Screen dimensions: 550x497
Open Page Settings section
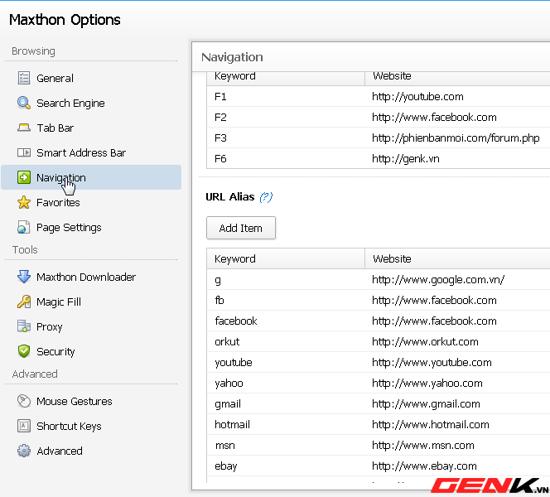point(69,228)
